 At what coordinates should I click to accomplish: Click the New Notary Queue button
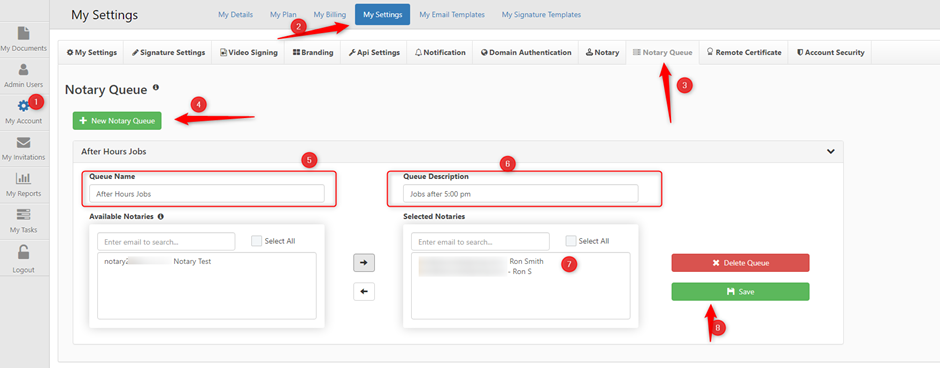pos(118,121)
